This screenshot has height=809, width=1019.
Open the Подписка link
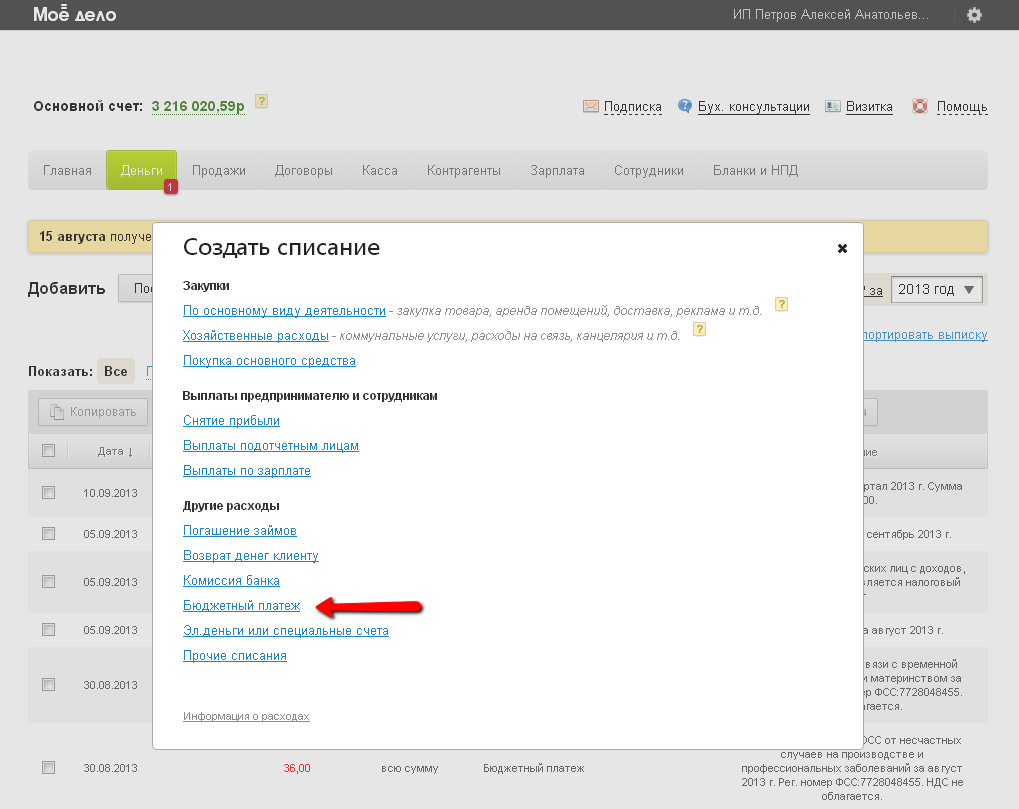click(x=632, y=107)
